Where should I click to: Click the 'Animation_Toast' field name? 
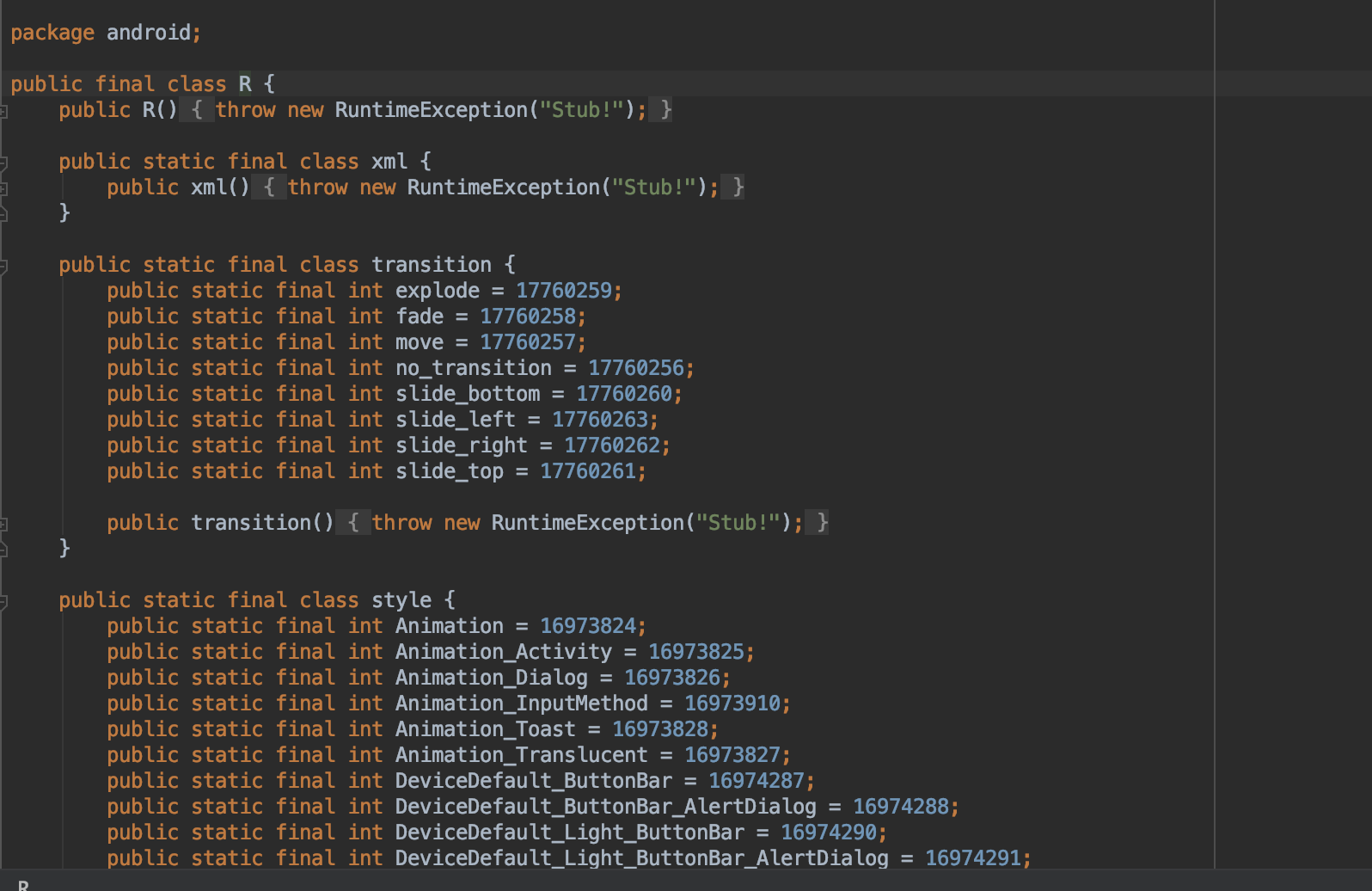(486, 729)
